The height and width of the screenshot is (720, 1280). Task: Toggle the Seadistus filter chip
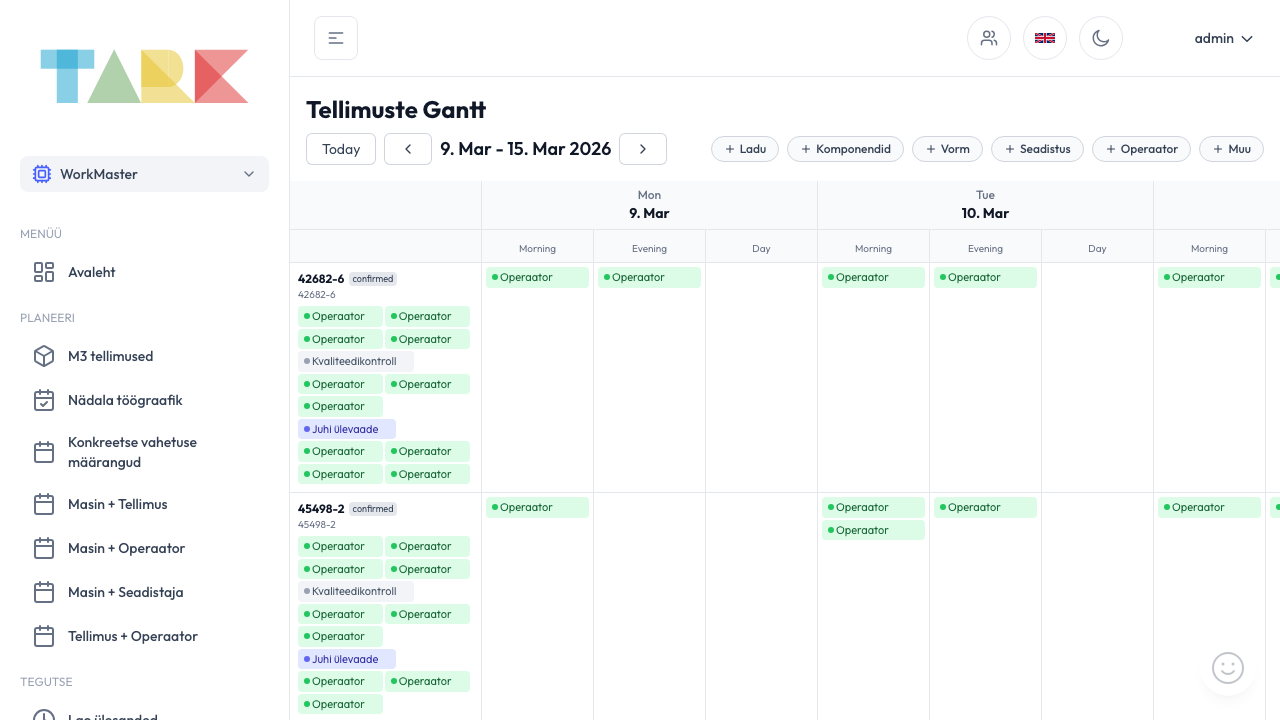click(1037, 148)
